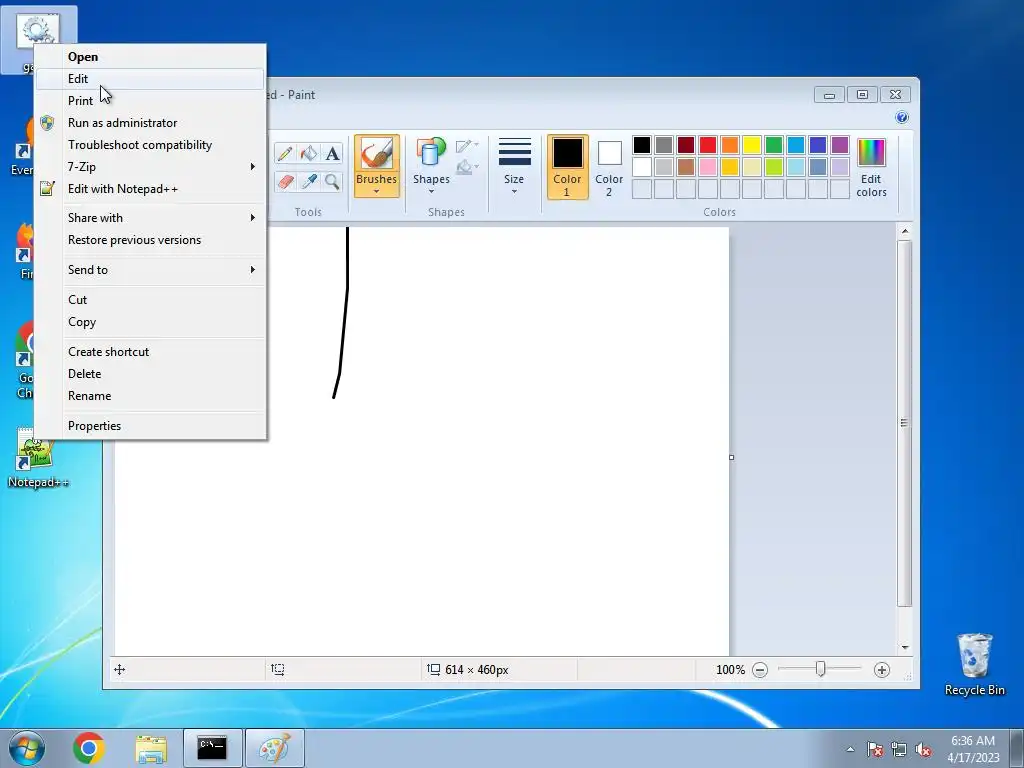Select the Eraser tool in Paint
This screenshot has height=768, width=1024.
tap(285, 181)
